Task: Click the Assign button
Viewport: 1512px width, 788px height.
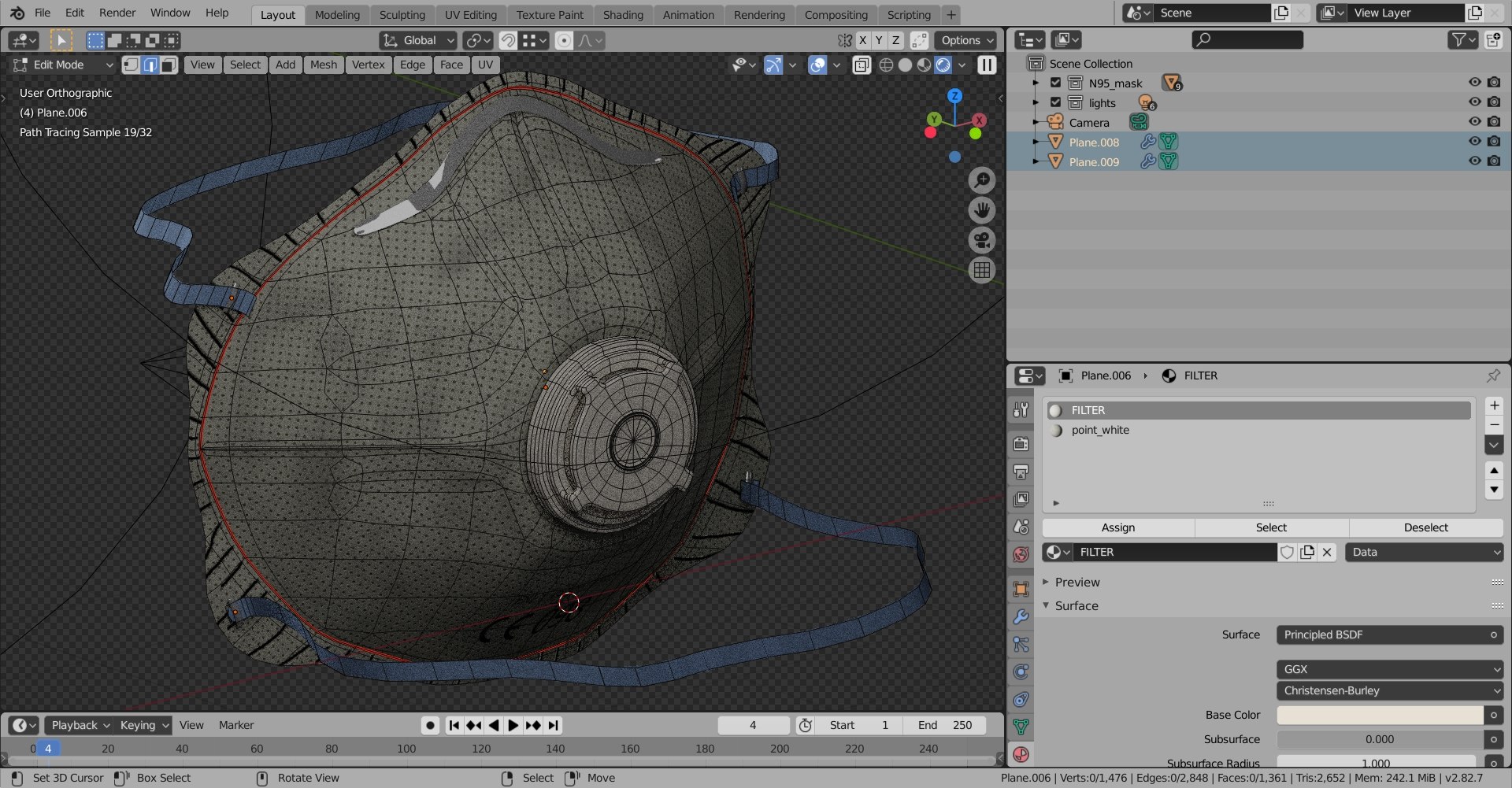Action: [1118, 527]
